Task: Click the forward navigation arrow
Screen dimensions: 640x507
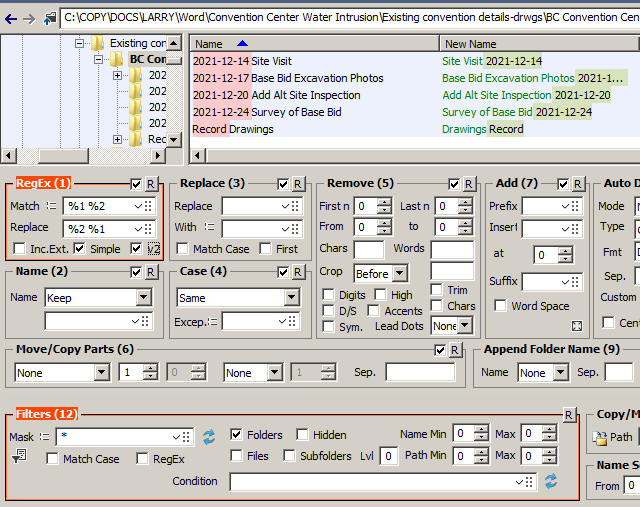Action: click(29, 19)
